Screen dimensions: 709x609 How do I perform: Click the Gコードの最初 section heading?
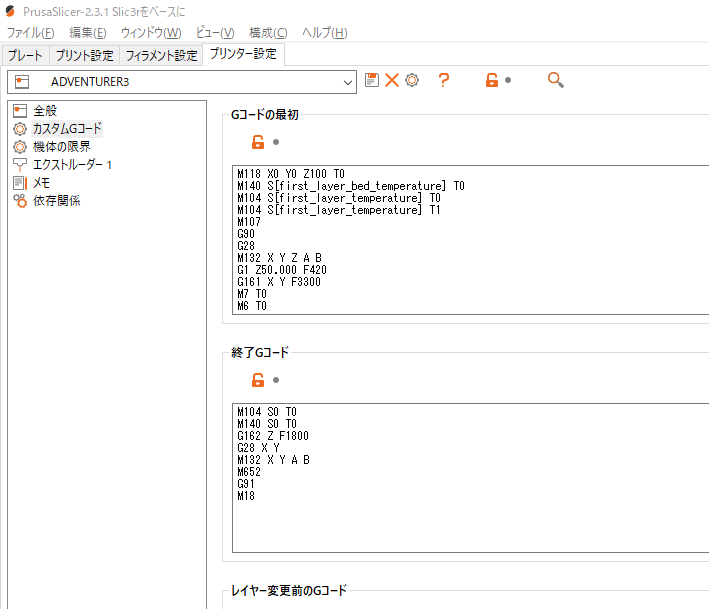click(265, 114)
